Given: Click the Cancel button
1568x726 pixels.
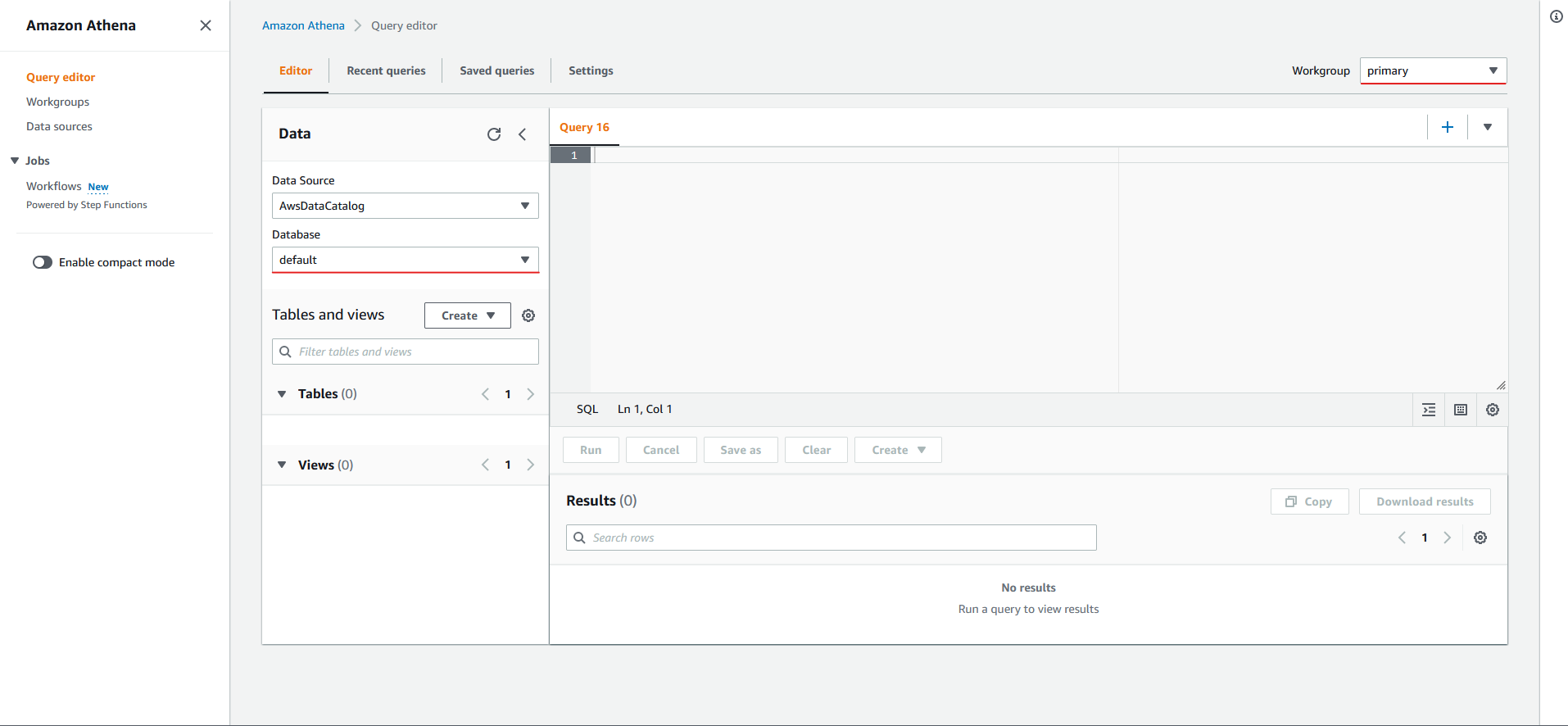Looking at the screenshot, I should tap(661, 450).
